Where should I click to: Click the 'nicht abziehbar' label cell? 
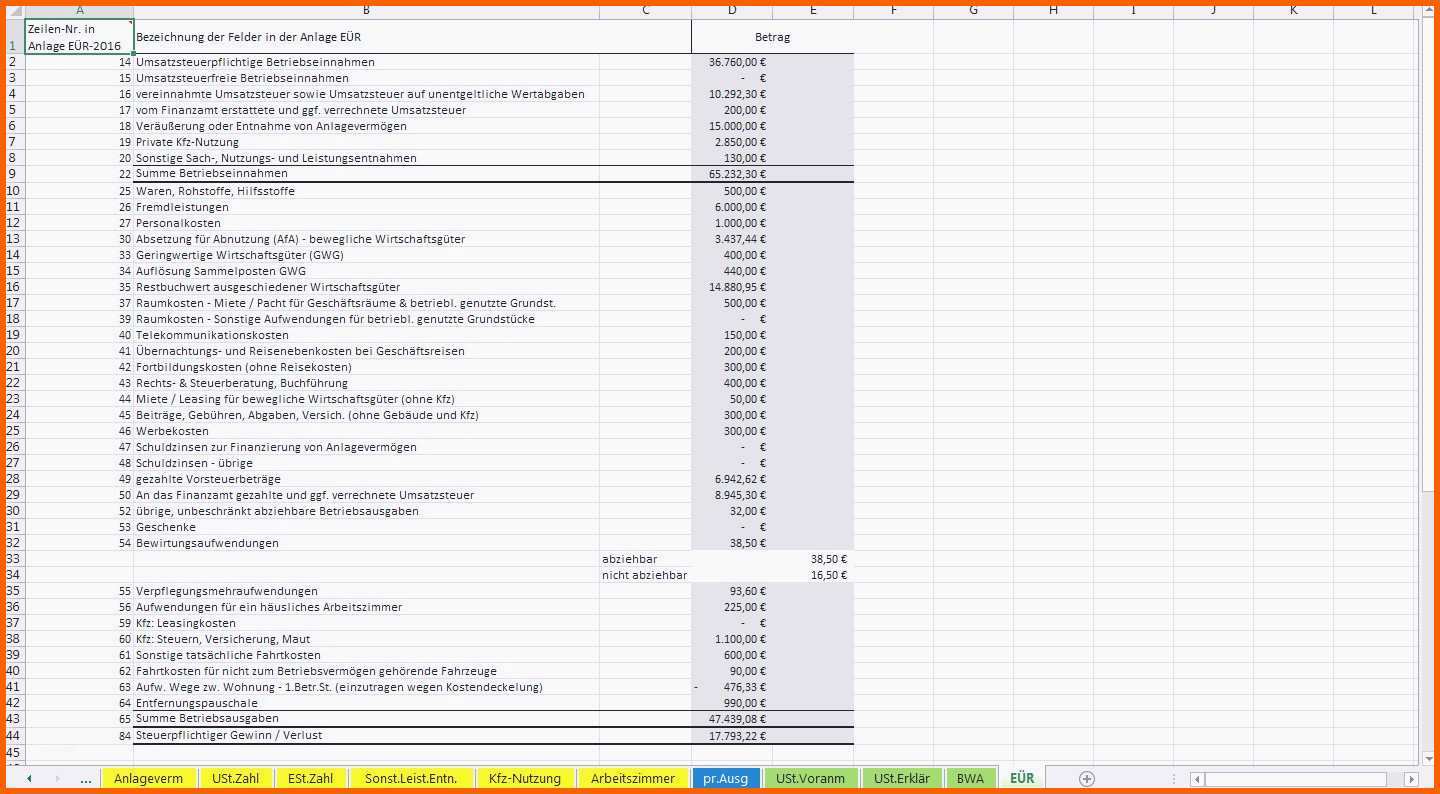(x=645, y=575)
